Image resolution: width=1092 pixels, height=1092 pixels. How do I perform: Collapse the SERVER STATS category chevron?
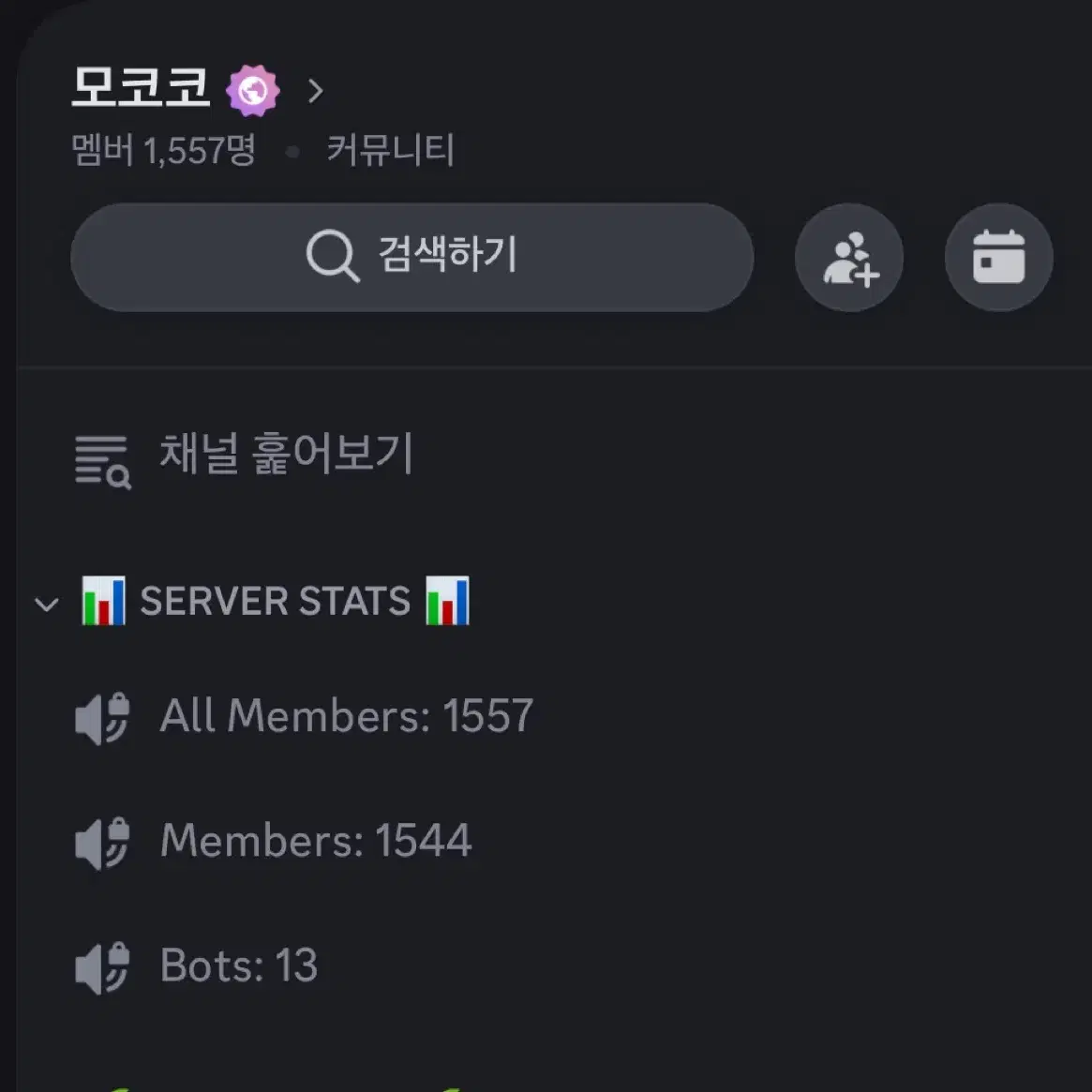pyautogui.click(x=47, y=604)
